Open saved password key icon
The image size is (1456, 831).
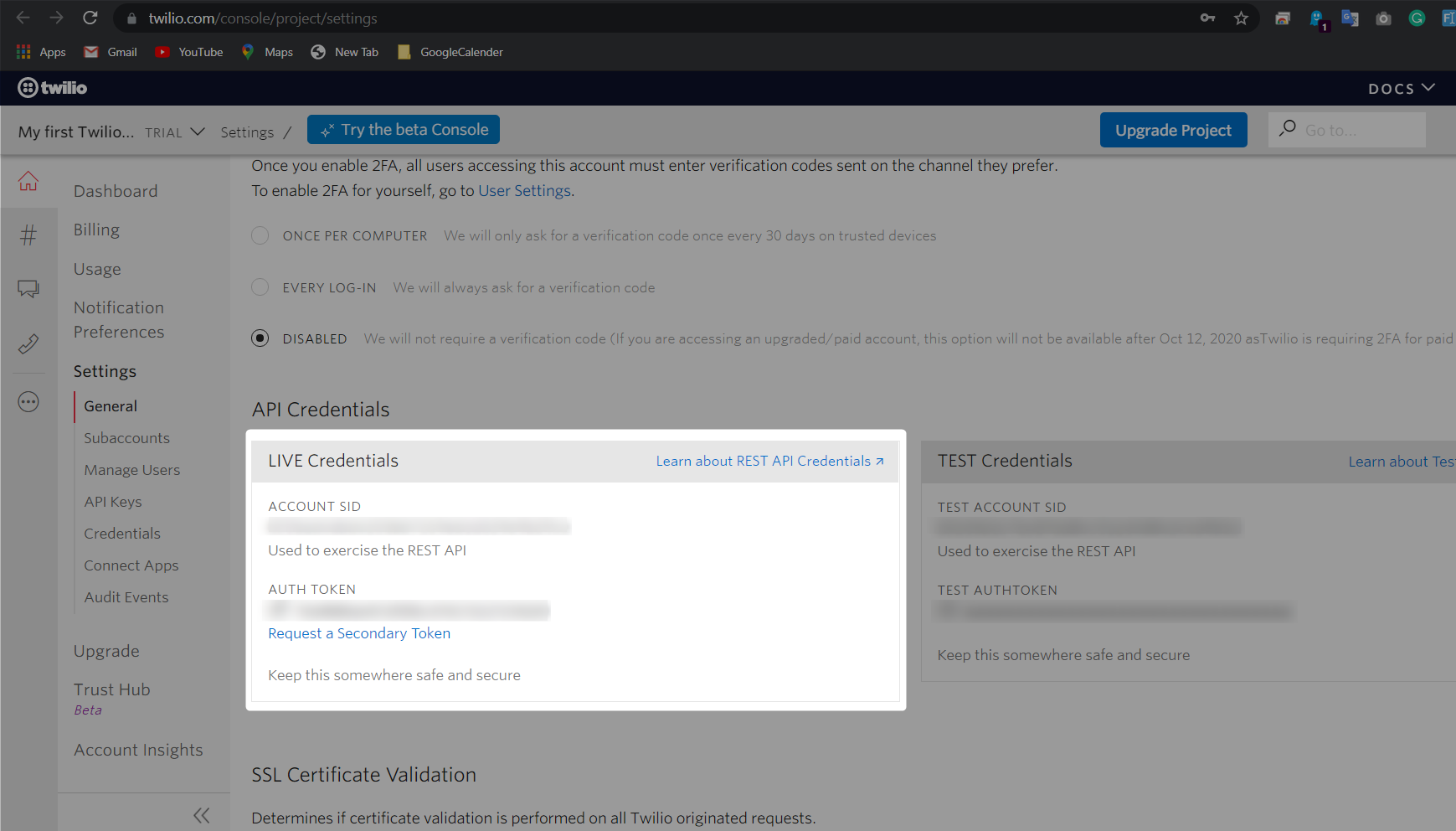[1207, 18]
